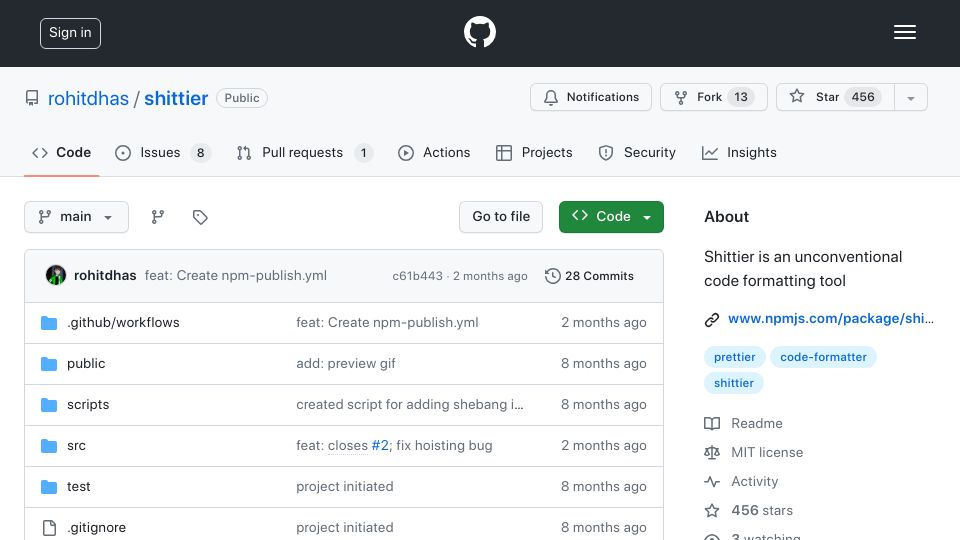Click the Public visibility badge
960x540 pixels.
pos(242,98)
